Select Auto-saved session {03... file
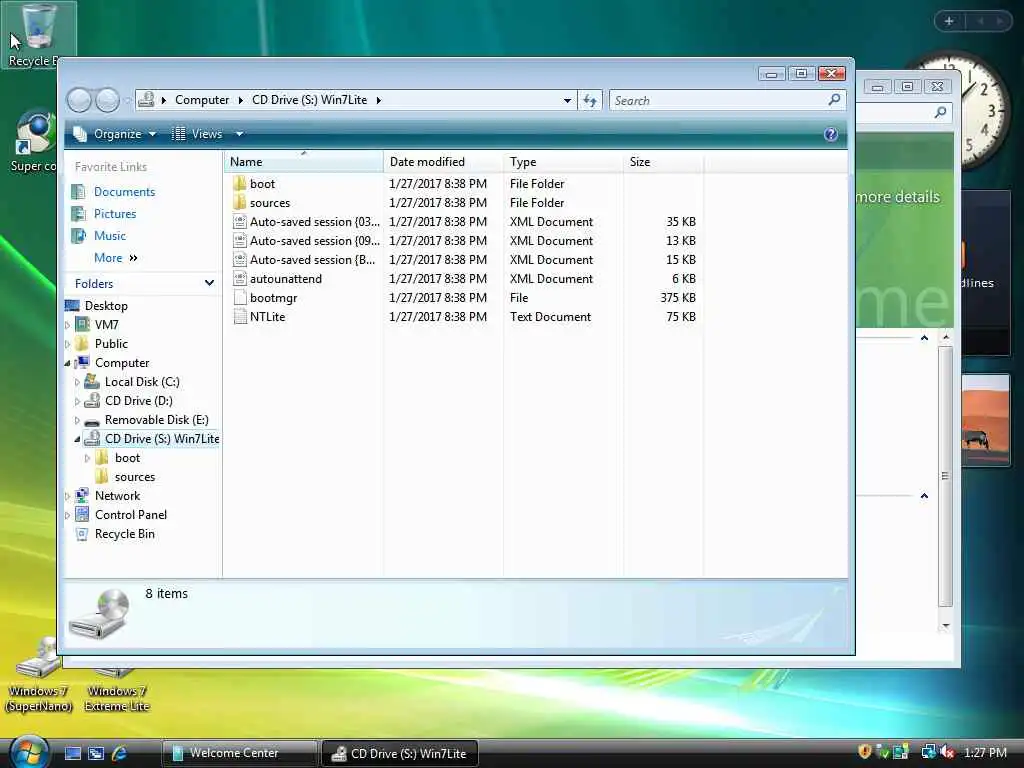This screenshot has height=768, width=1024. [314, 221]
